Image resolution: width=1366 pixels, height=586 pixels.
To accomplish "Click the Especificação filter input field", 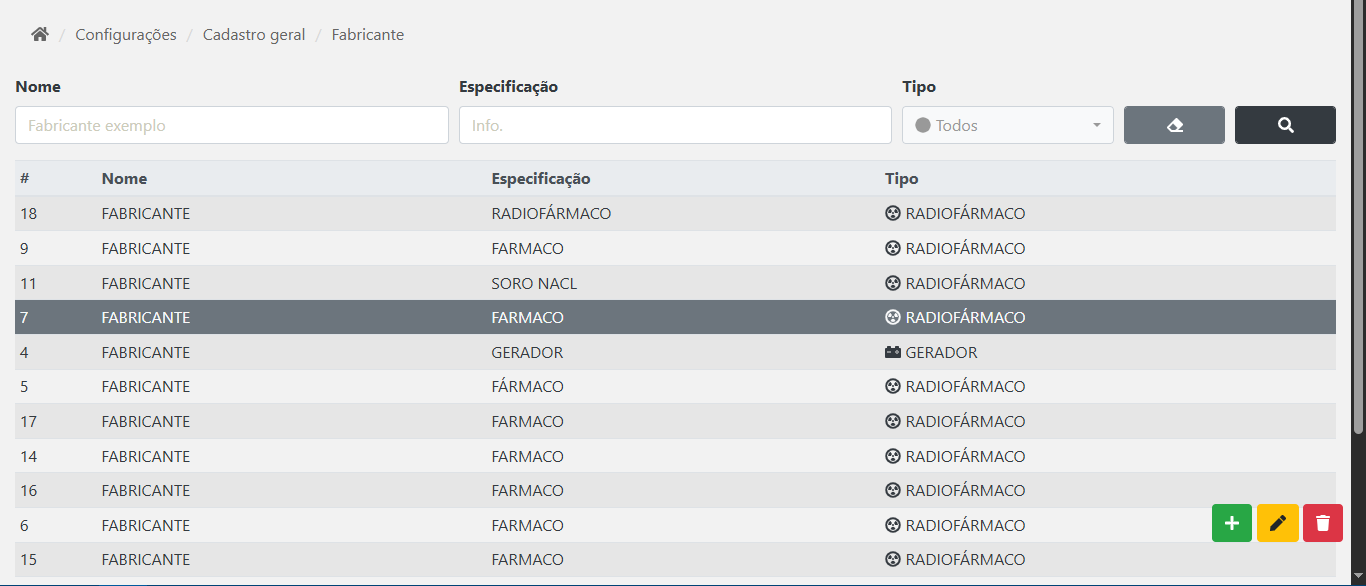I will (675, 125).
